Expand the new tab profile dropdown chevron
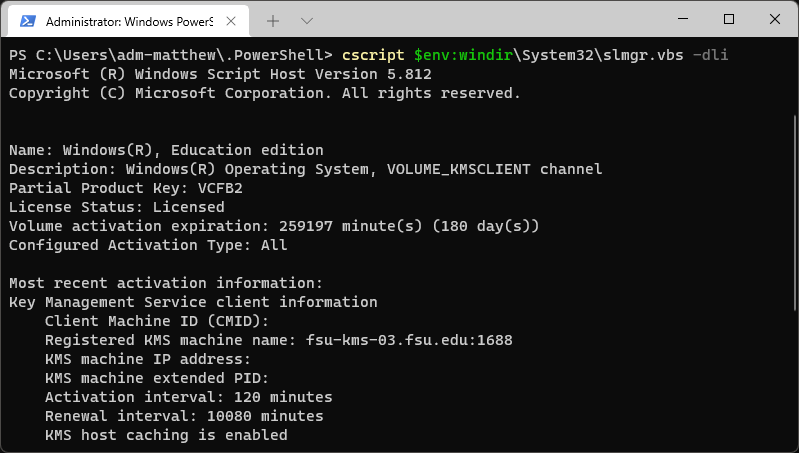The image size is (799, 453). pos(306,20)
